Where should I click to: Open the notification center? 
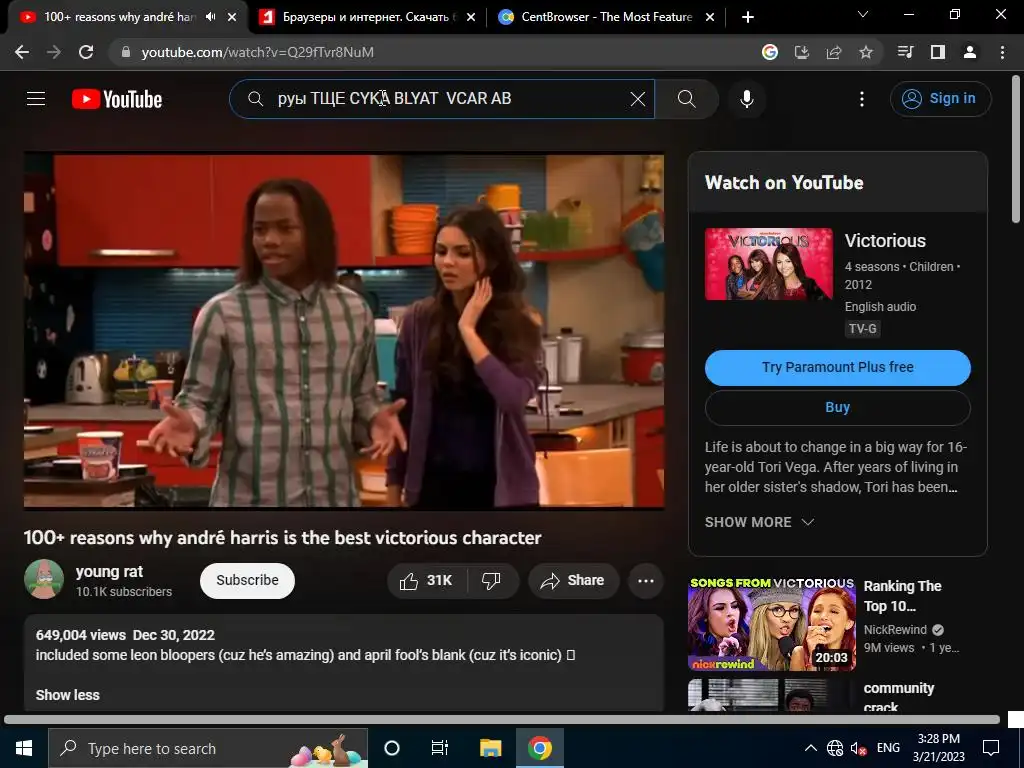click(991, 748)
